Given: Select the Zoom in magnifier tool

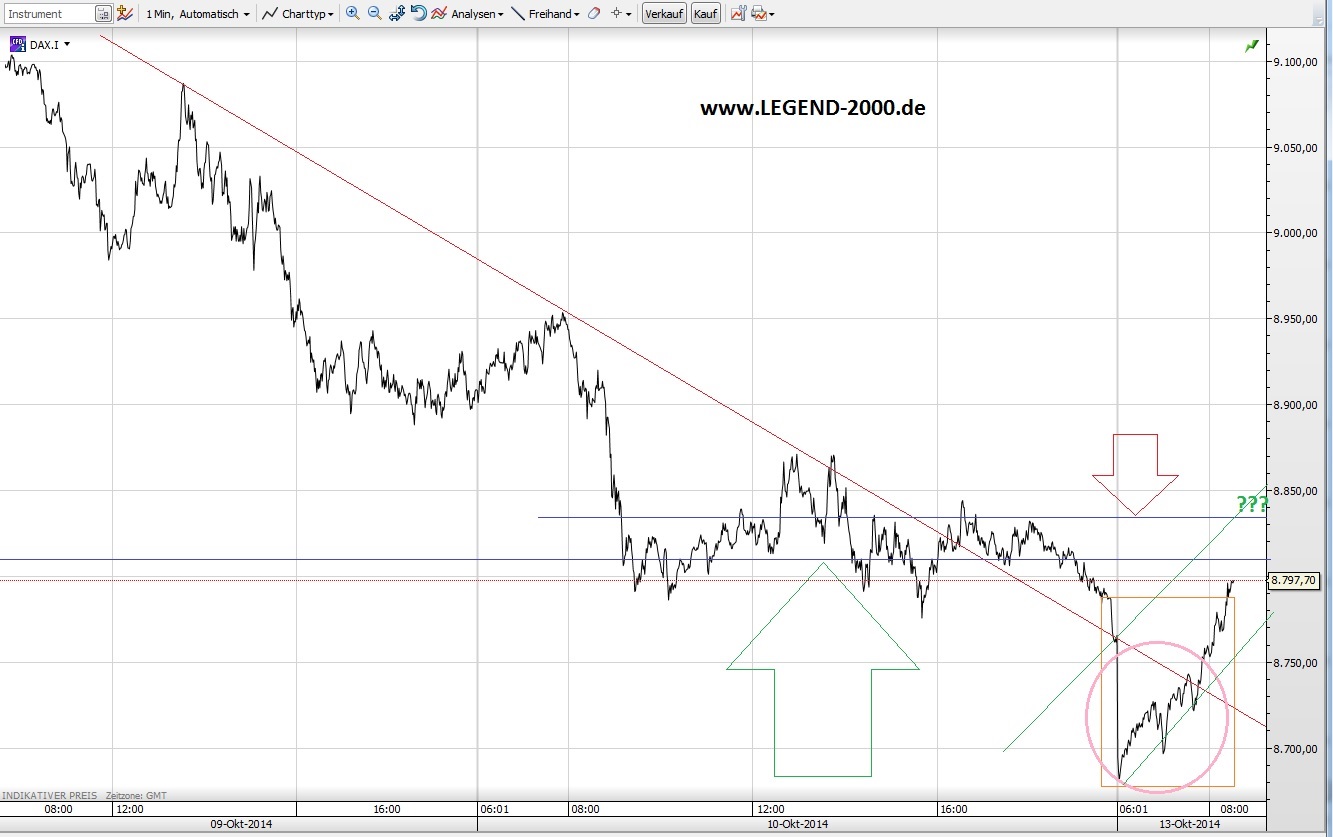Looking at the screenshot, I should [x=352, y=13].
